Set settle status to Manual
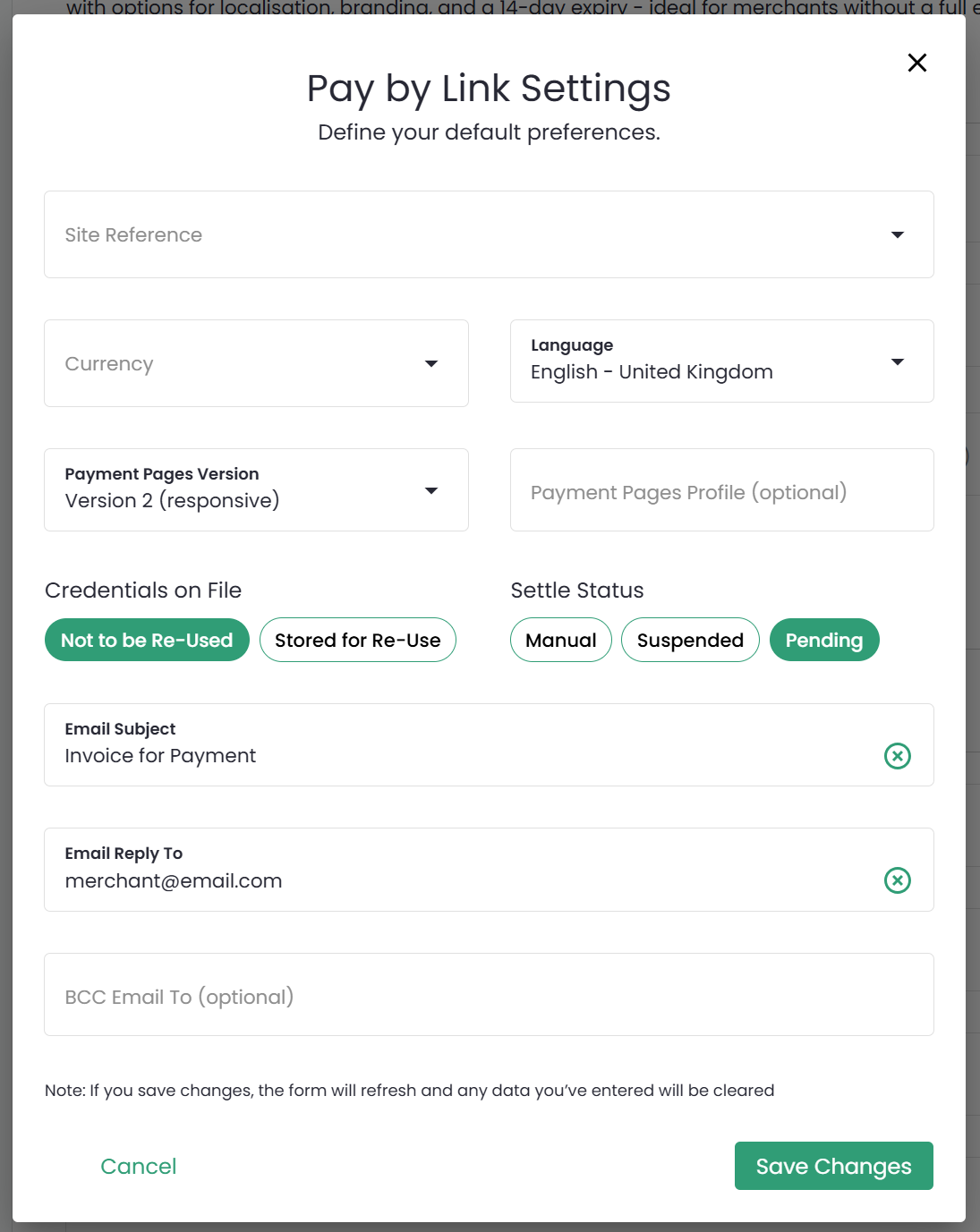980x1232 pixels. pos(560,640)
